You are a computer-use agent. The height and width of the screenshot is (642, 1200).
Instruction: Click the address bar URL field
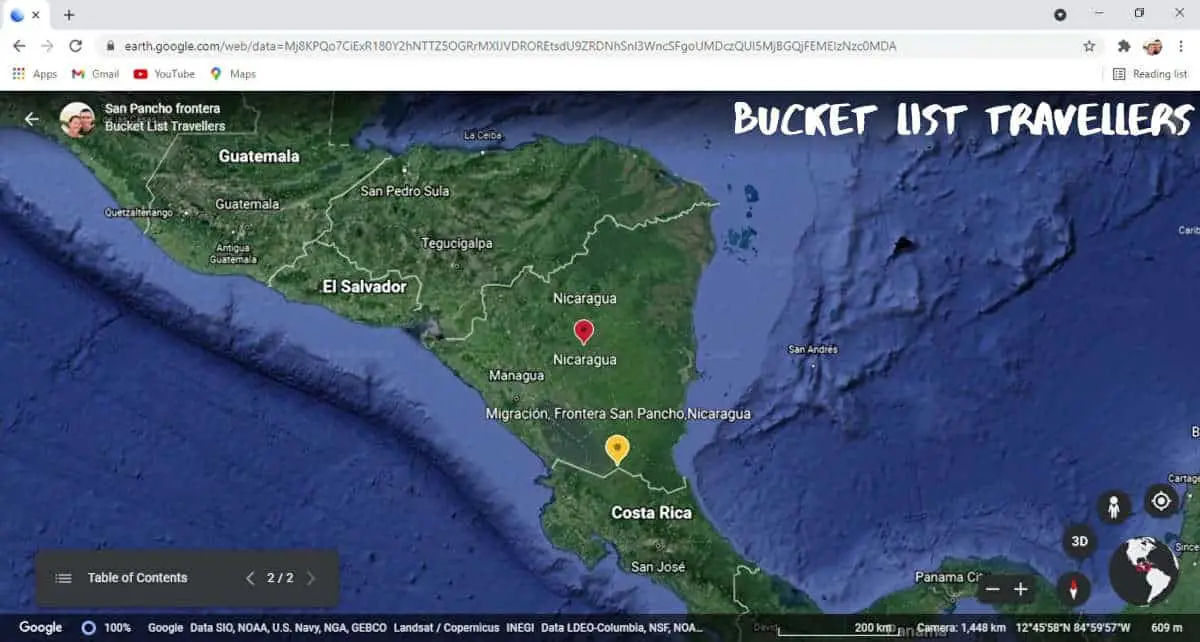click(x=500, y=46)
